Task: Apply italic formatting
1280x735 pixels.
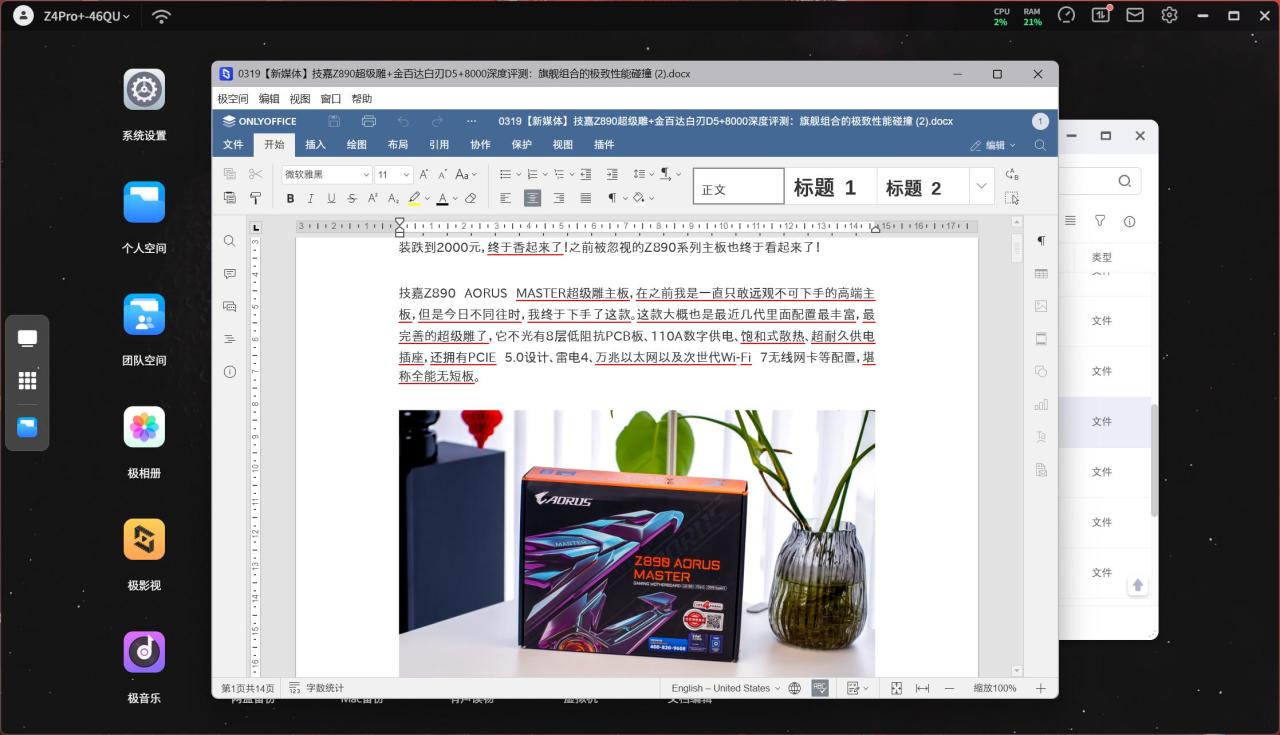Action: 311,198
